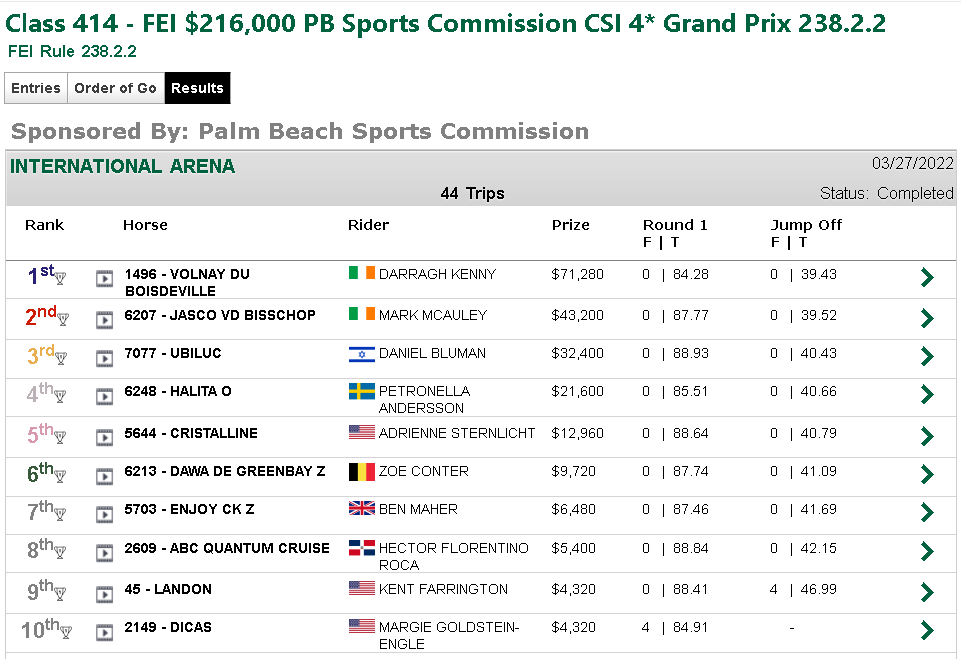
Task: Play video for Jasco VD Bisschop
Action: [104, 319]
